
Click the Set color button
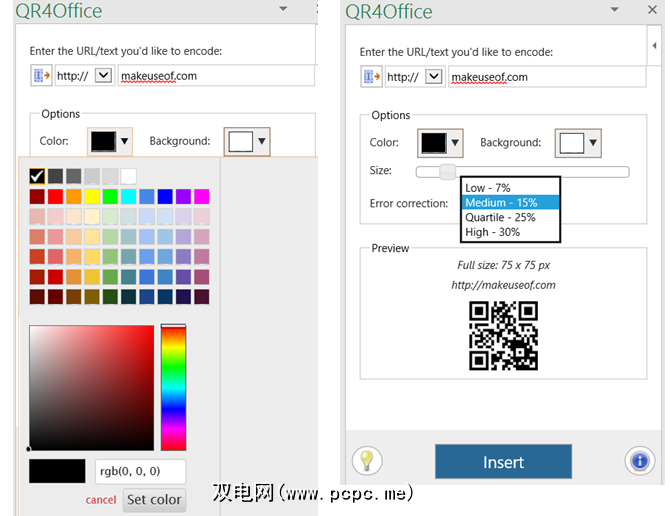[x=153, y=499]
